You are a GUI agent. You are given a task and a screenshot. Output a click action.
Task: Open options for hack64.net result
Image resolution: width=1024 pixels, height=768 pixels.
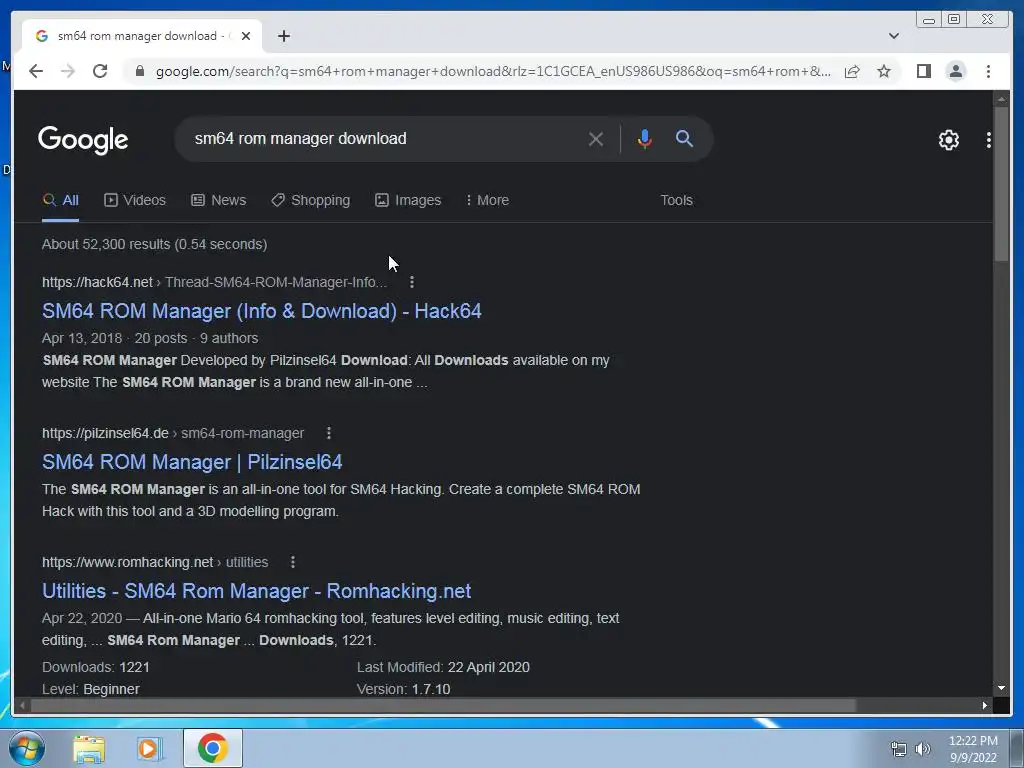pyautogui.click(x=411, y=282)
